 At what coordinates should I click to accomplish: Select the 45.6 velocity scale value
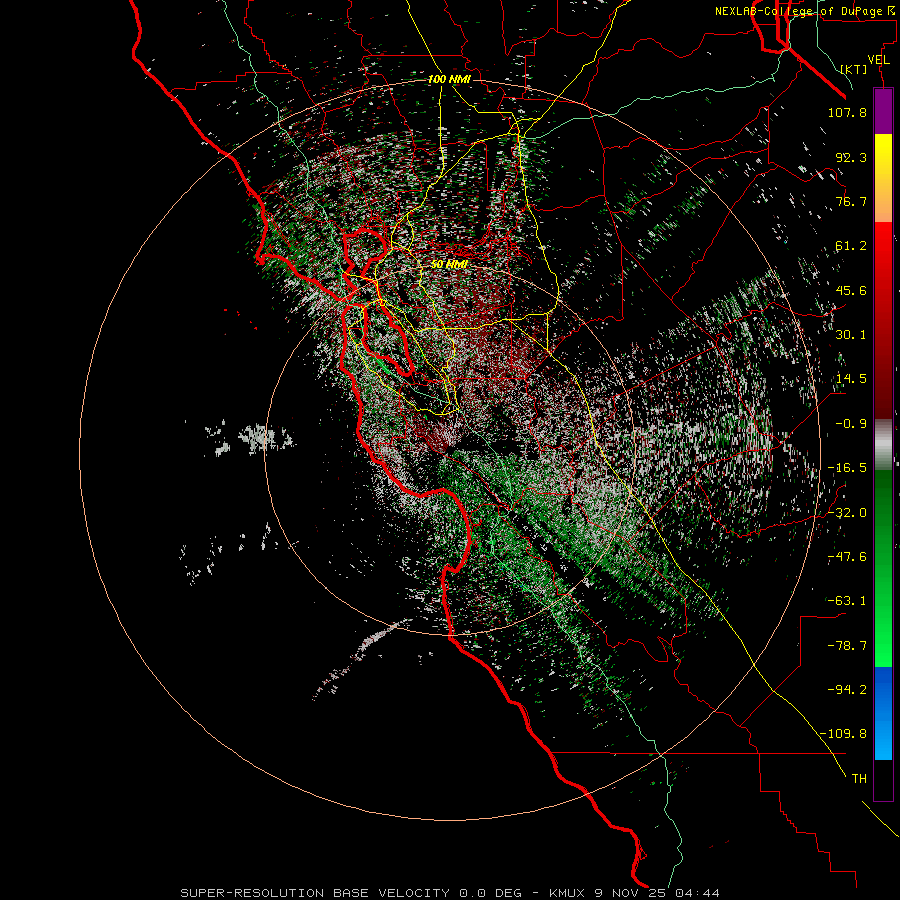851,290
